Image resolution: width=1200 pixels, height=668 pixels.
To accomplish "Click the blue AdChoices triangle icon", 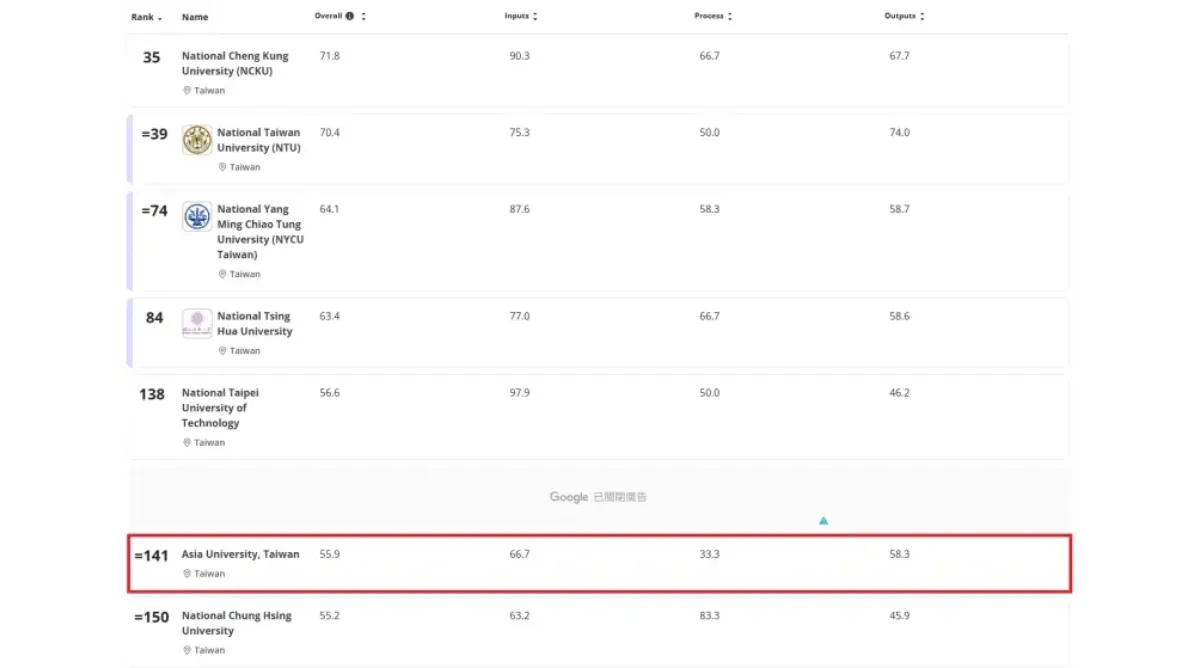I will point(823,521).
